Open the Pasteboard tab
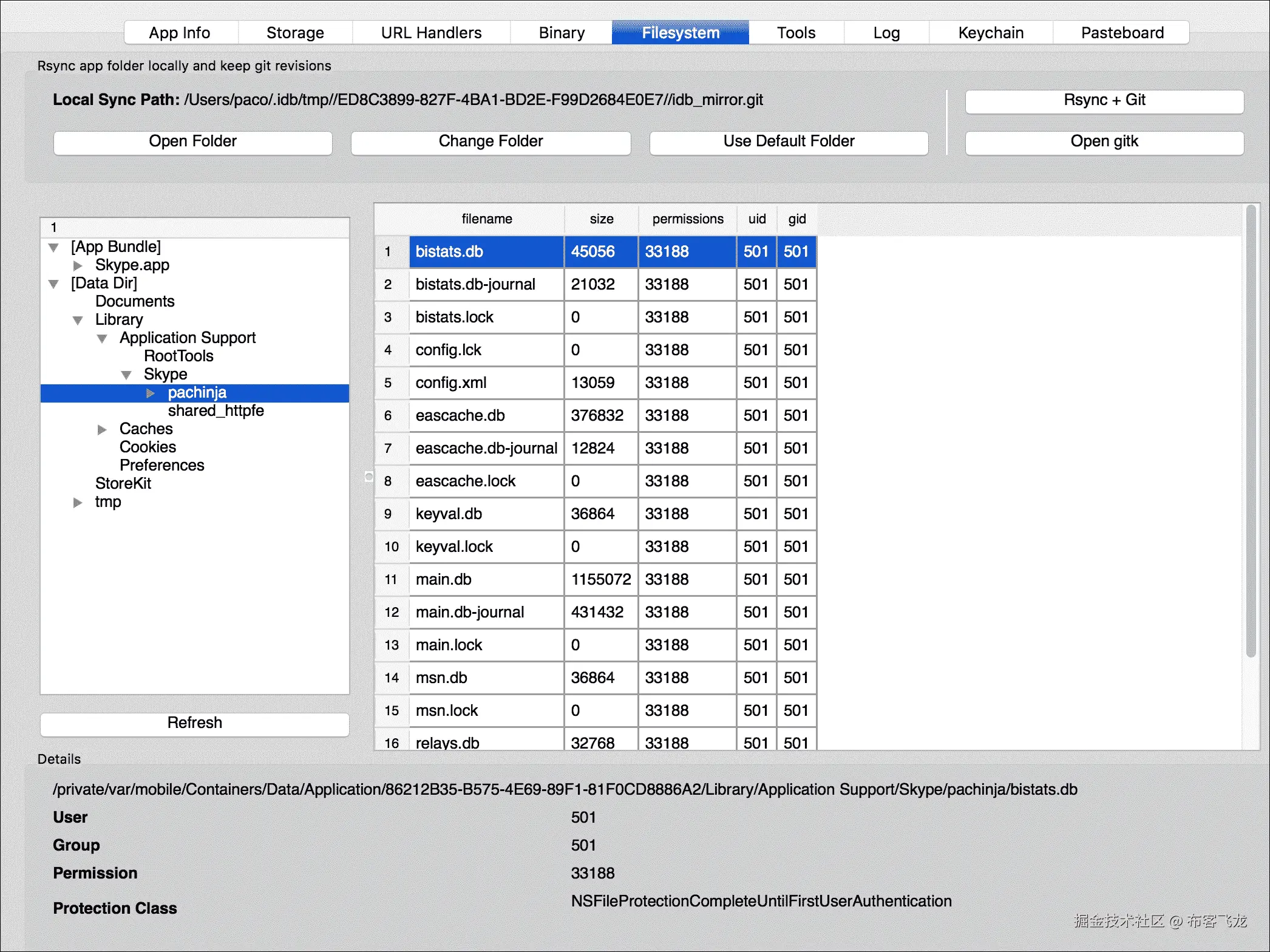Viewport: 1270px width, 952px height. (x=1122, y=33)
